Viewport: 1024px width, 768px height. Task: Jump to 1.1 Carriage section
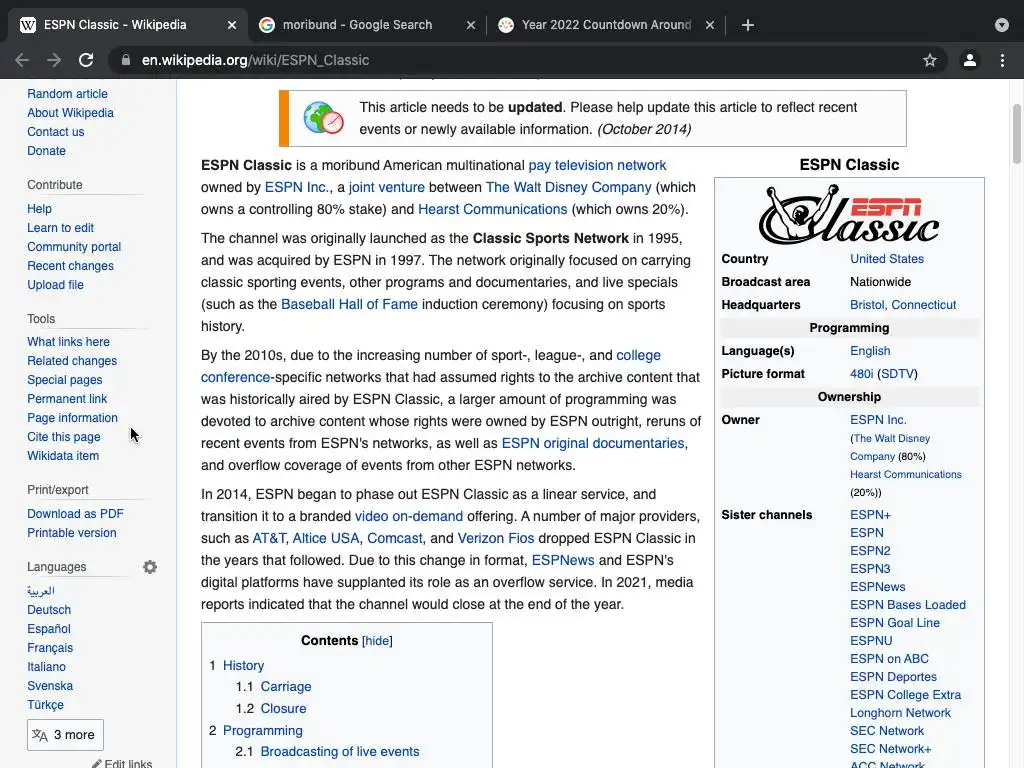click(286, 686)
